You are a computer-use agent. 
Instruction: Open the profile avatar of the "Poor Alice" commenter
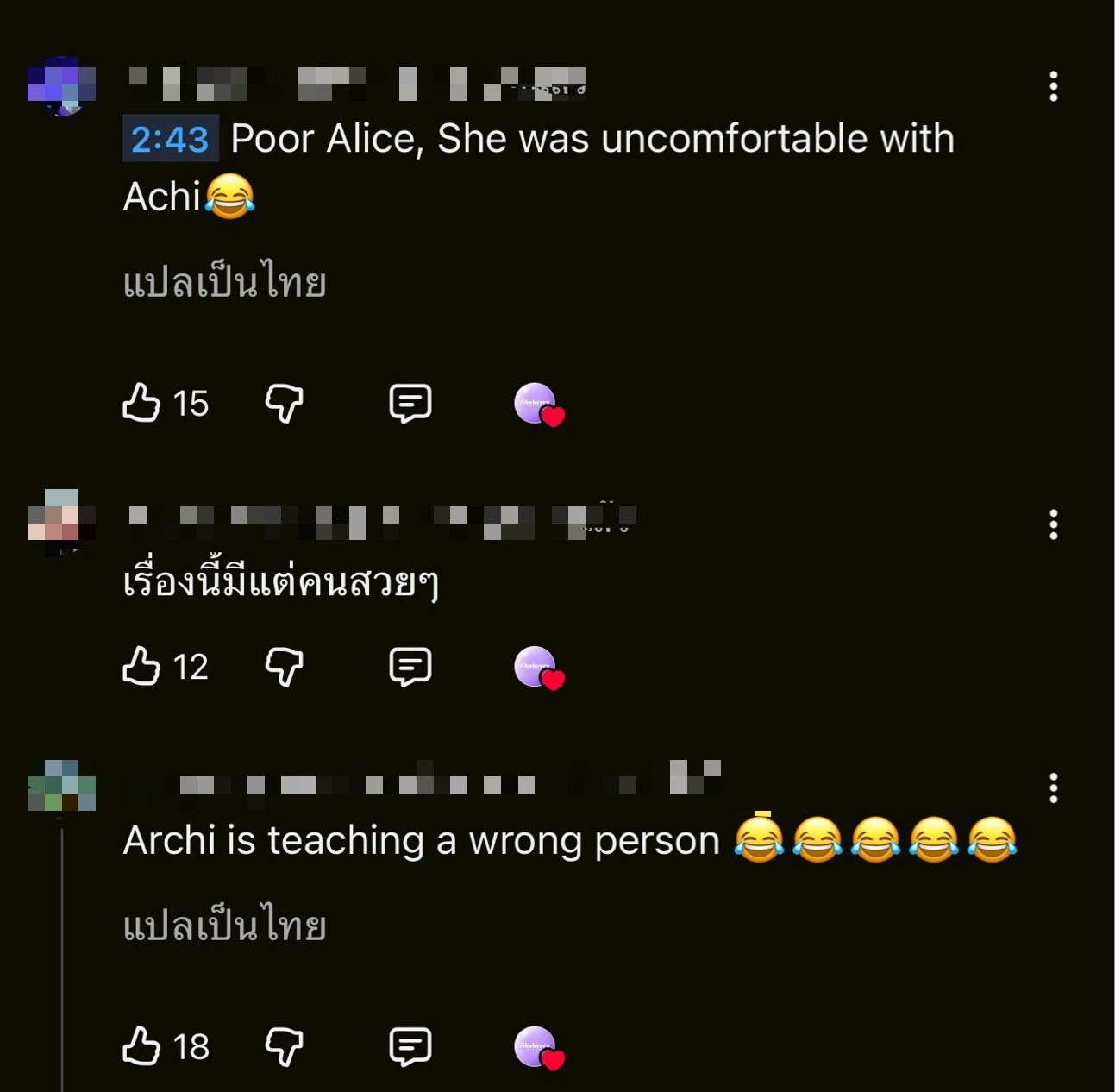[61, 86]
